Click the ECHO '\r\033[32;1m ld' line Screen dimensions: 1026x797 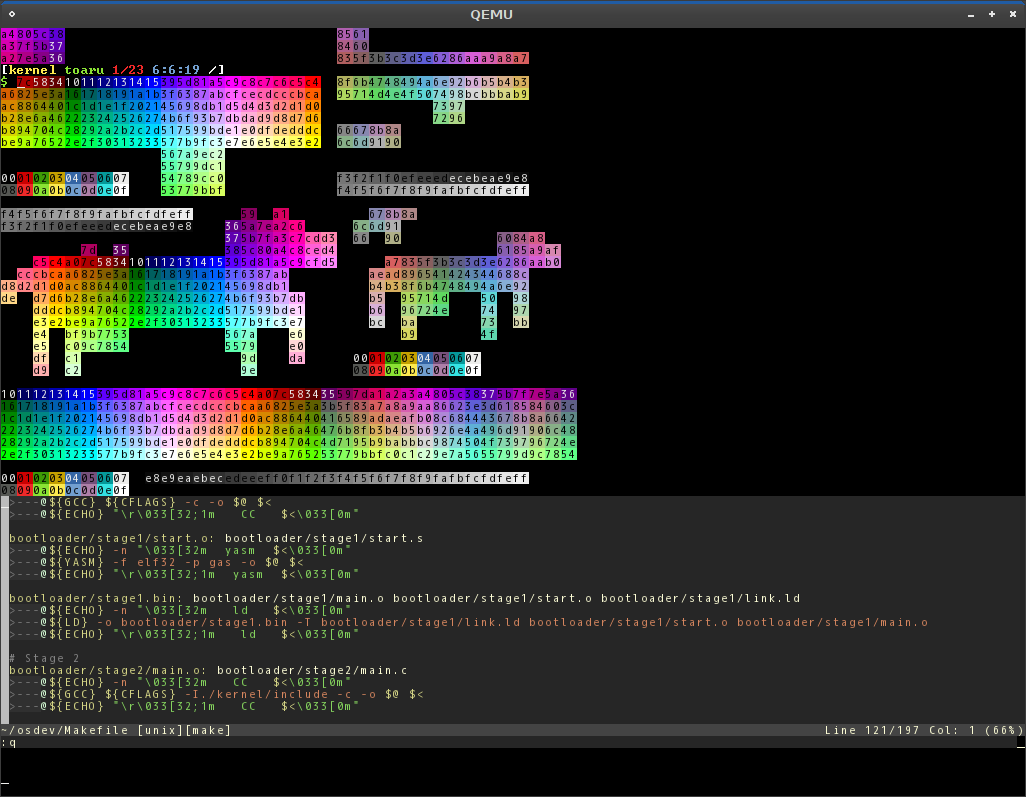(185, 634)
